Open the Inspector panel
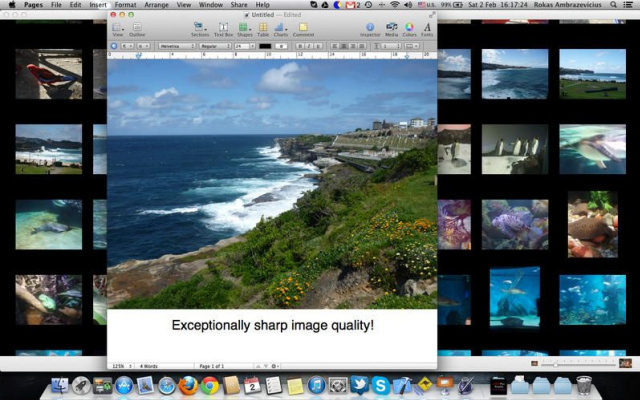Screen dimensions: 640x400 [370, 28]
